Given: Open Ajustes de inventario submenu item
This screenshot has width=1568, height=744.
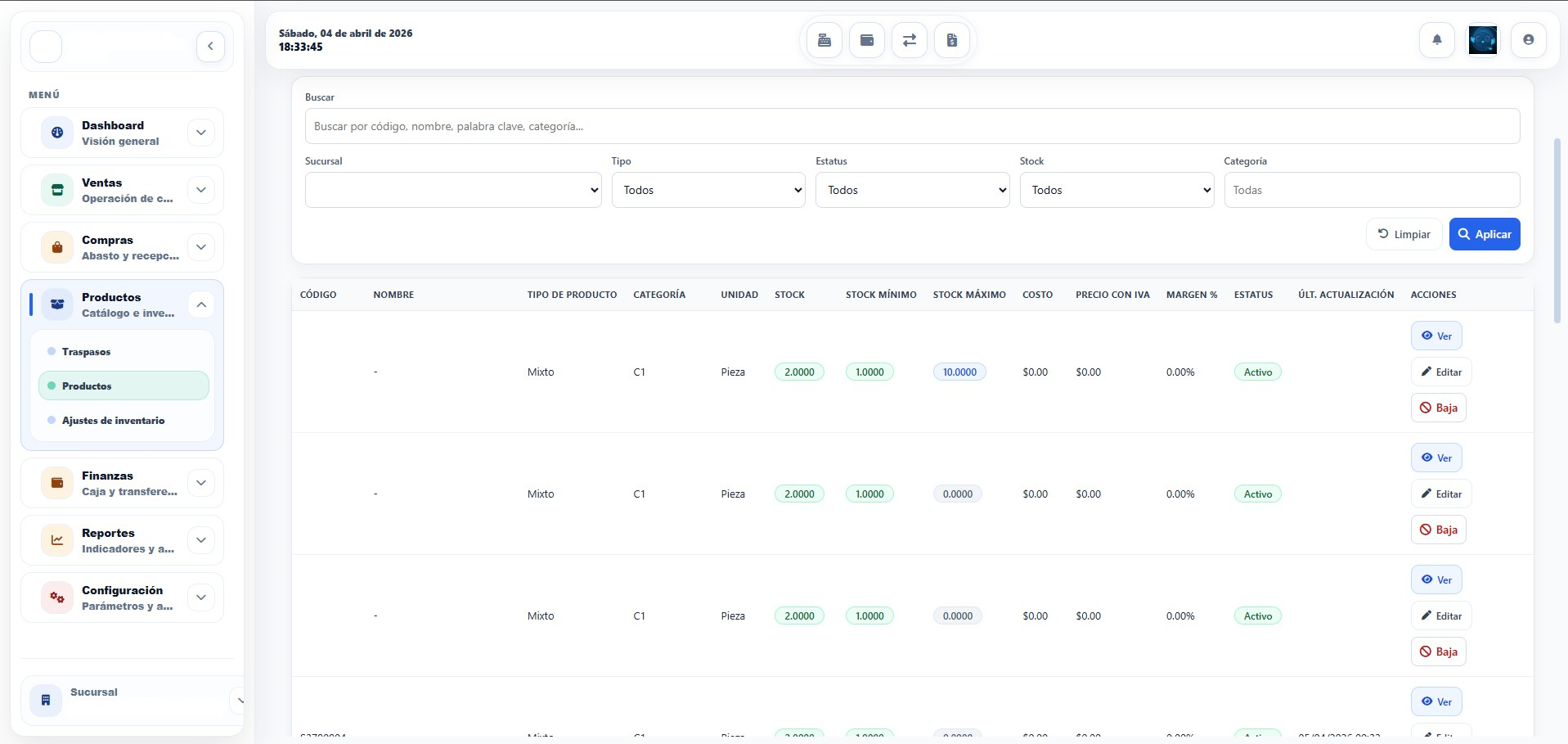Looking at the screenshot, I should [113, 421].
